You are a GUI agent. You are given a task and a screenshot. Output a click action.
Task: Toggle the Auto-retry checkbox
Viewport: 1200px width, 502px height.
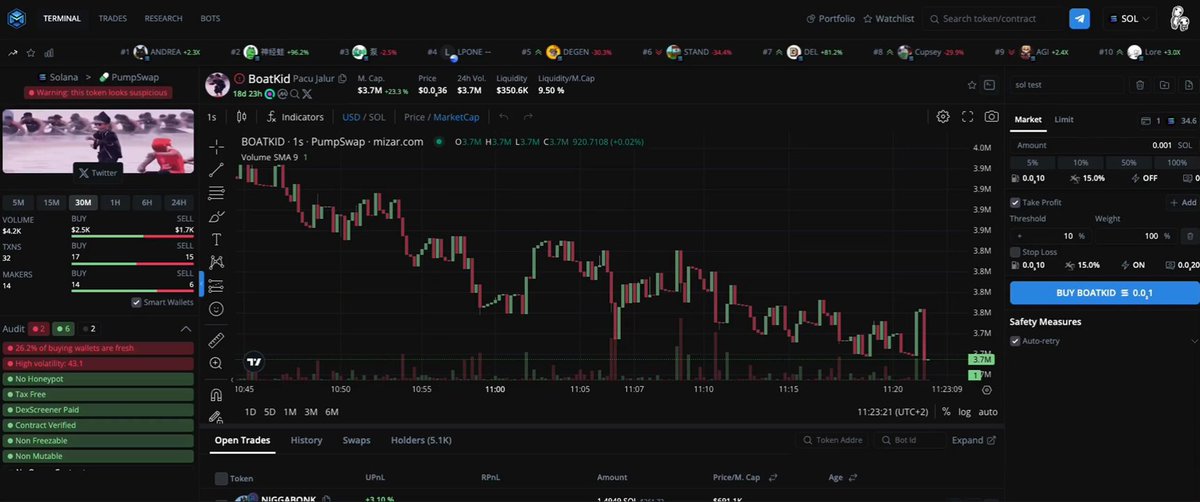(1015, 341)
